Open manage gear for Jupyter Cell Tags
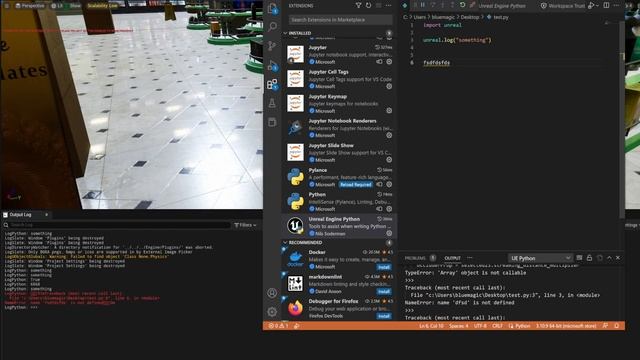 (x=389, y=86)
